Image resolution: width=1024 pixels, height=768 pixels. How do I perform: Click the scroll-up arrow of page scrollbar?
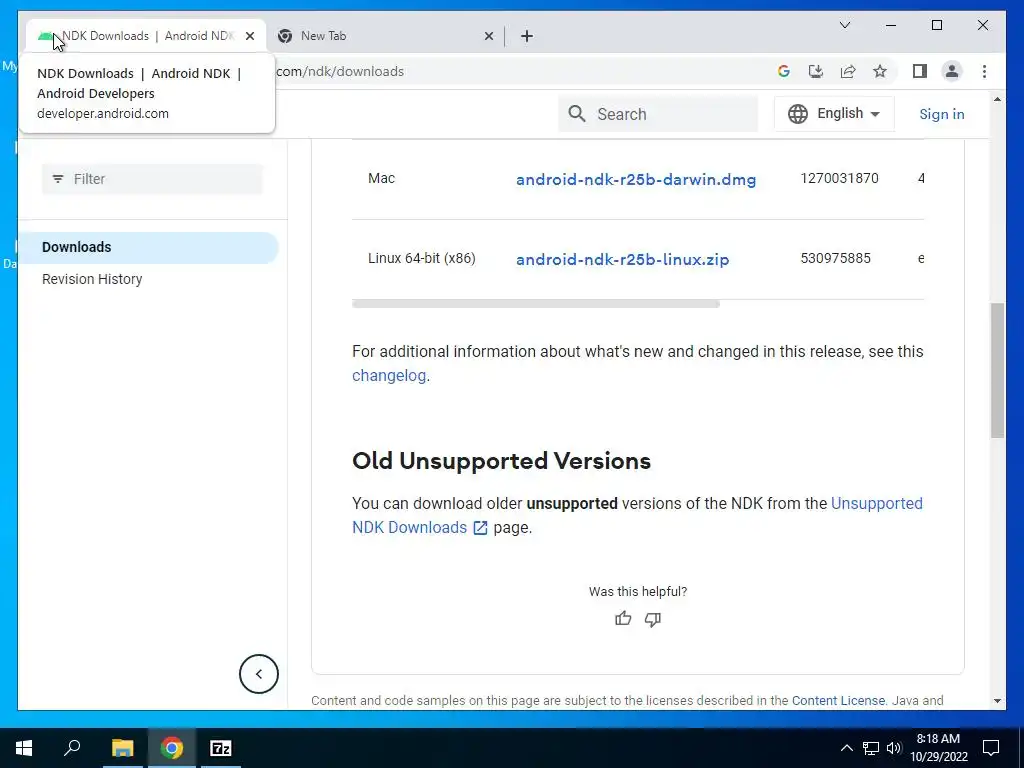point(997,99)
